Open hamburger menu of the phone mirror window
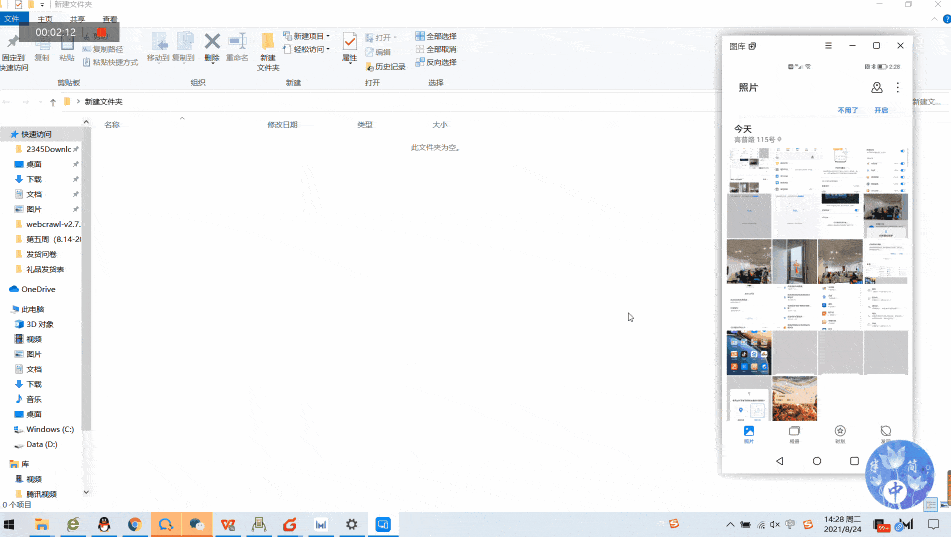 pyautogui.click(x=828, y=46)
